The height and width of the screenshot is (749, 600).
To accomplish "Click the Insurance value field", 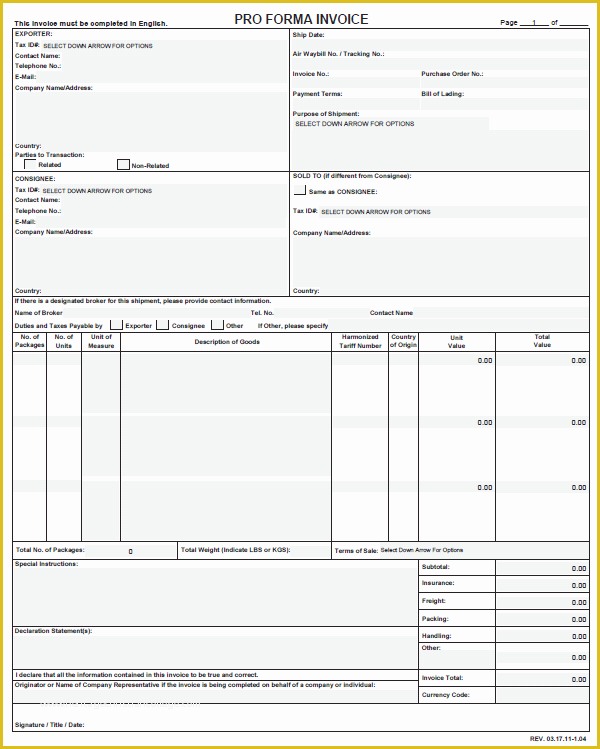I will tap(542, 585).
